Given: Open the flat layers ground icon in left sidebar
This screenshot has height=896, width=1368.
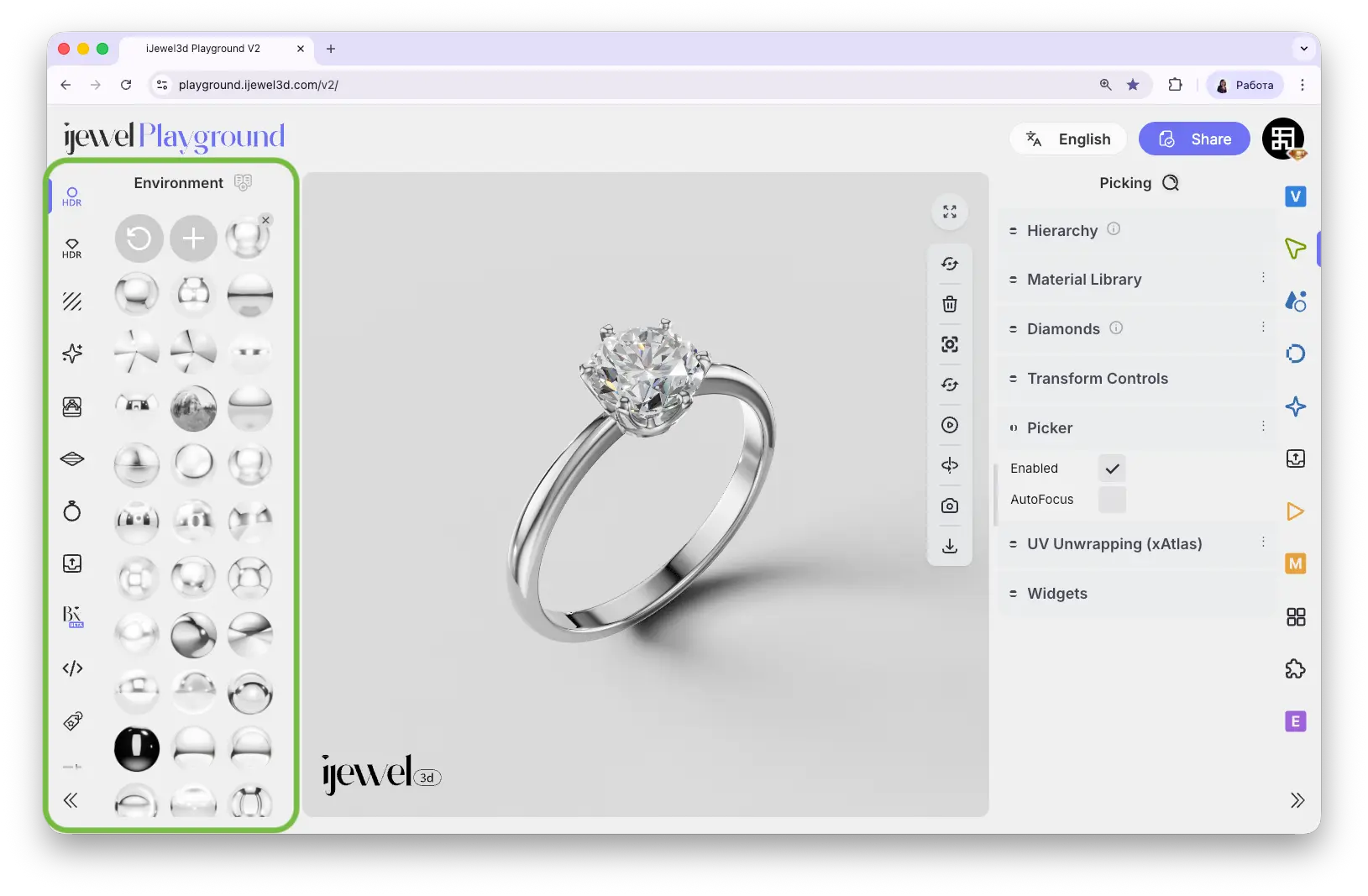Looking at the screenshot, I should click(x=72, y=458).
